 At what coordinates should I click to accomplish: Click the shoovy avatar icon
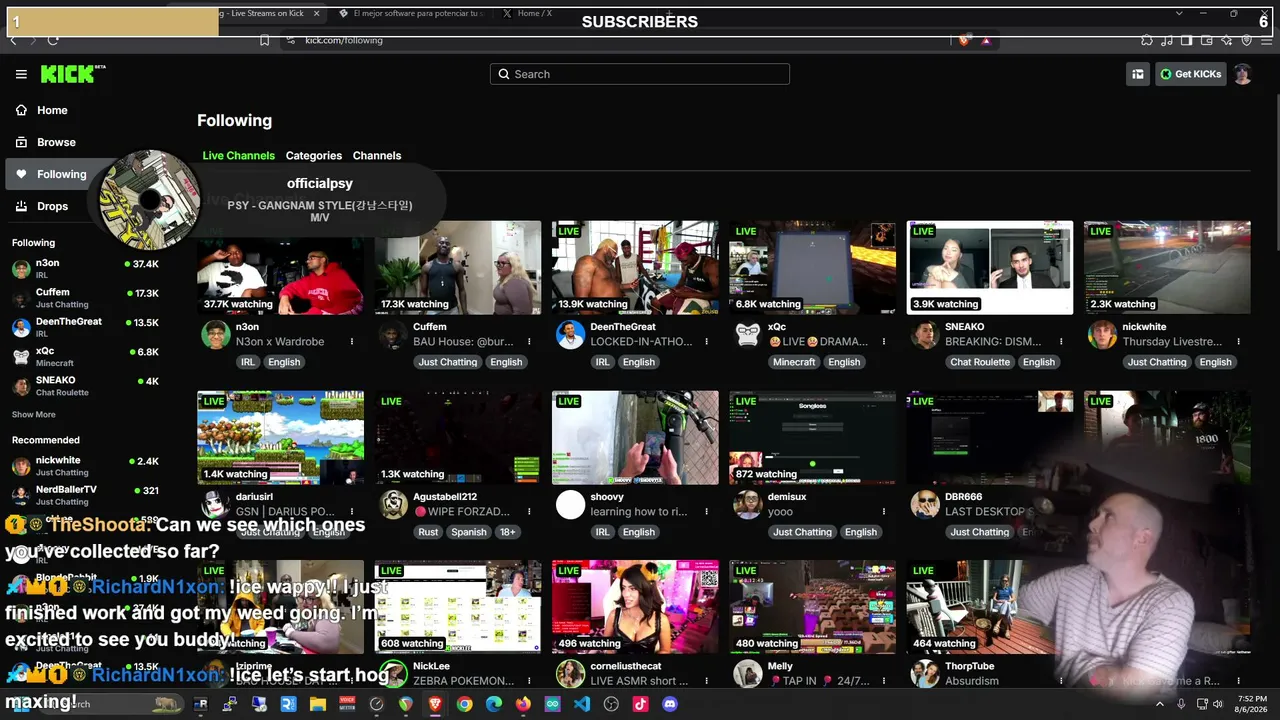[570, 505]
